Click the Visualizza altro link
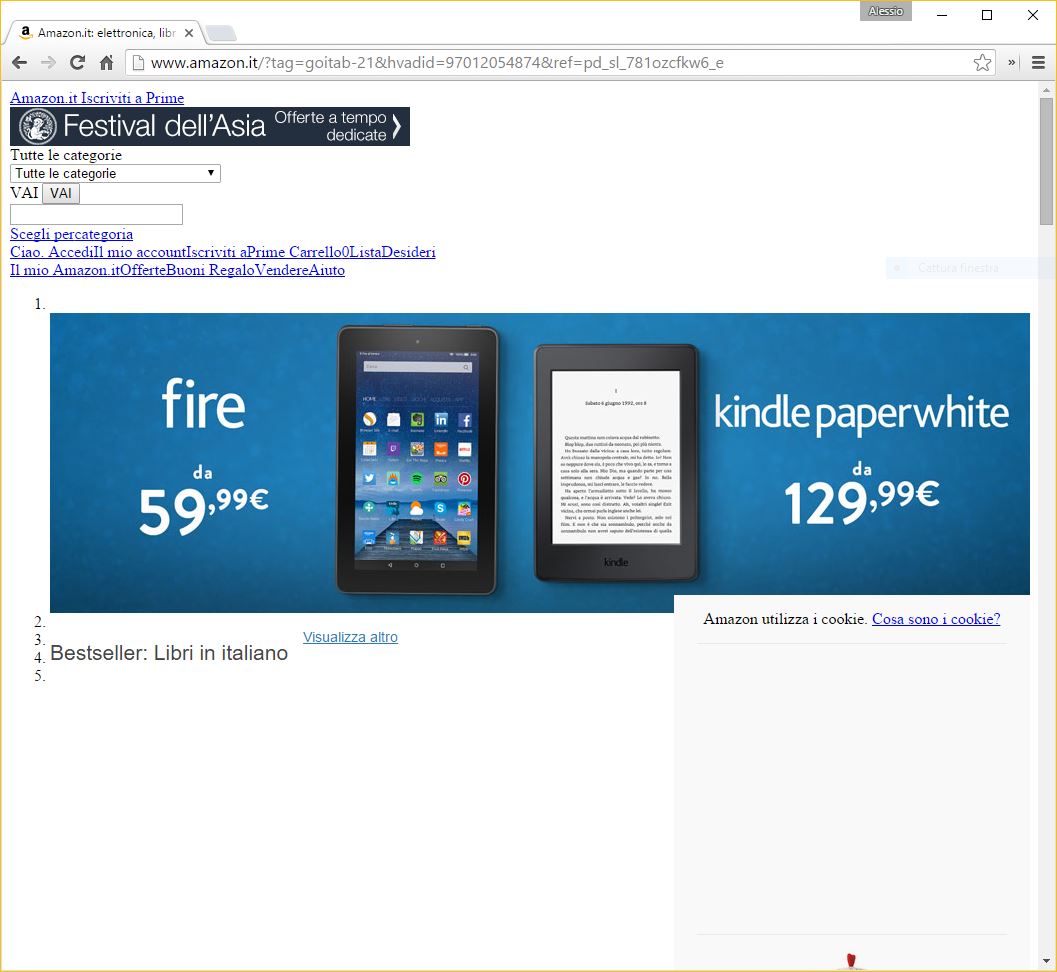 point(350,637)
